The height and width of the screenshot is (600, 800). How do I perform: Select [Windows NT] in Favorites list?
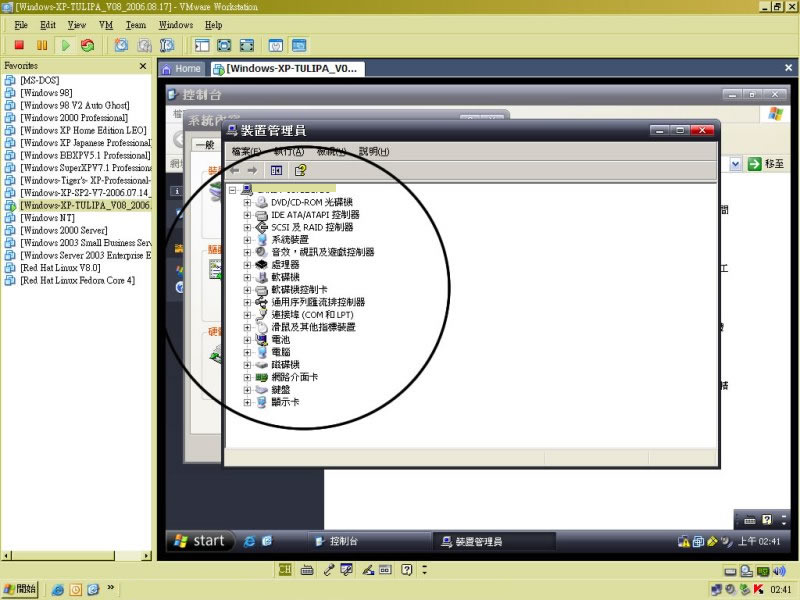[47, 218]
